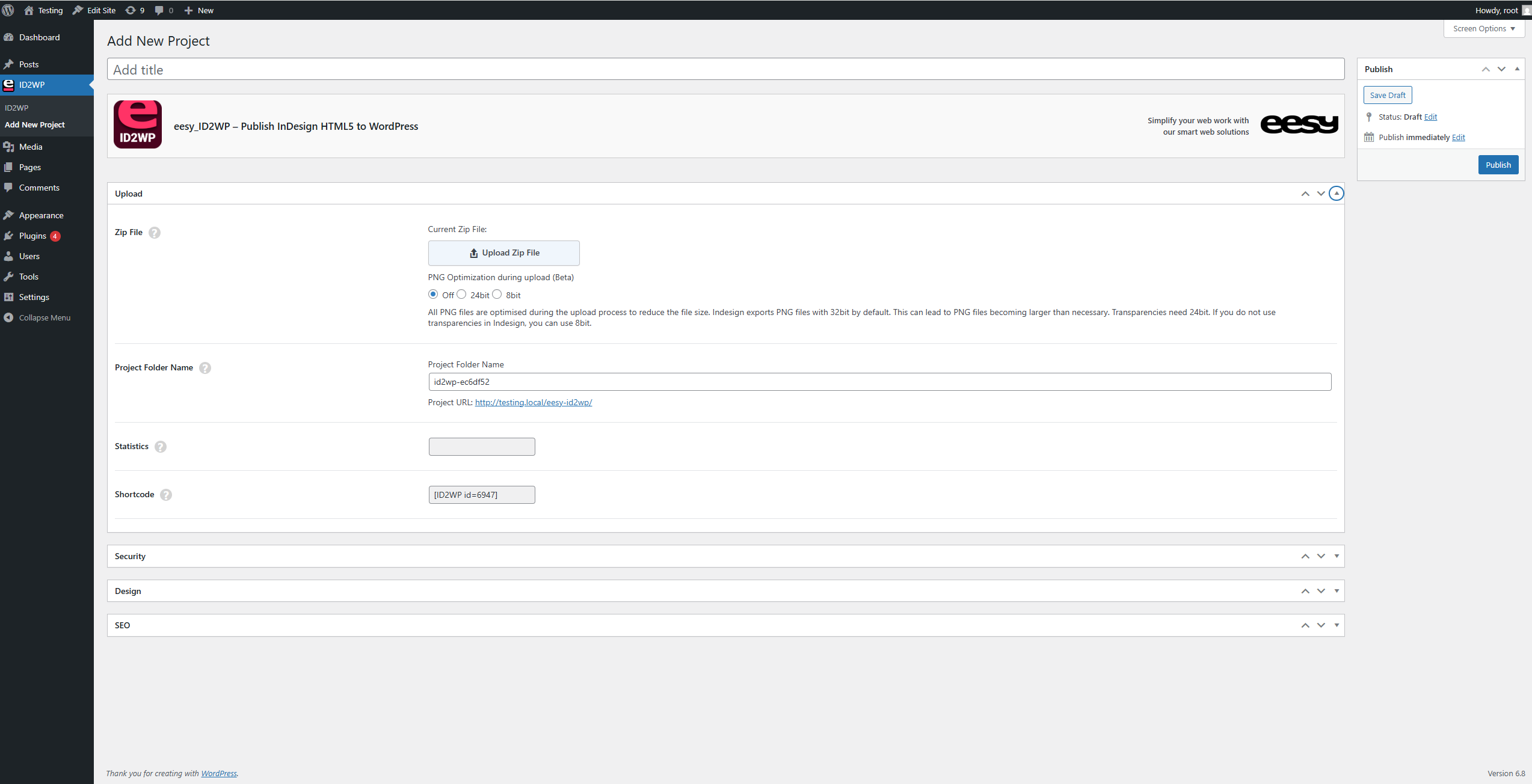The height and width of the screenshot is (784, 1532).
Task: Open Add New Project submenu item
Action: point(35,124)
